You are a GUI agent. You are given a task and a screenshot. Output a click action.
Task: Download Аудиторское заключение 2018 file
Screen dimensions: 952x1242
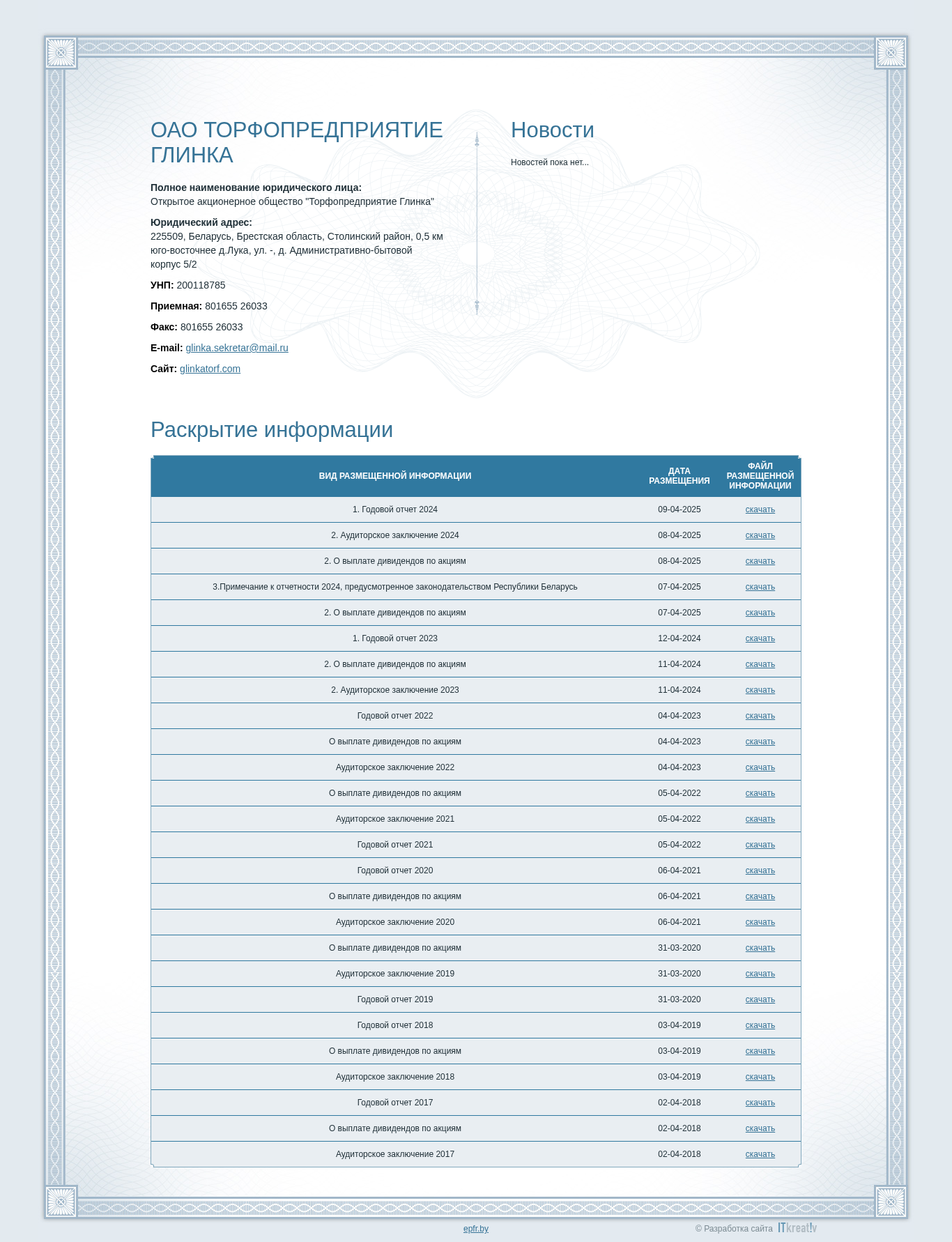click(x=760, y=1077)
